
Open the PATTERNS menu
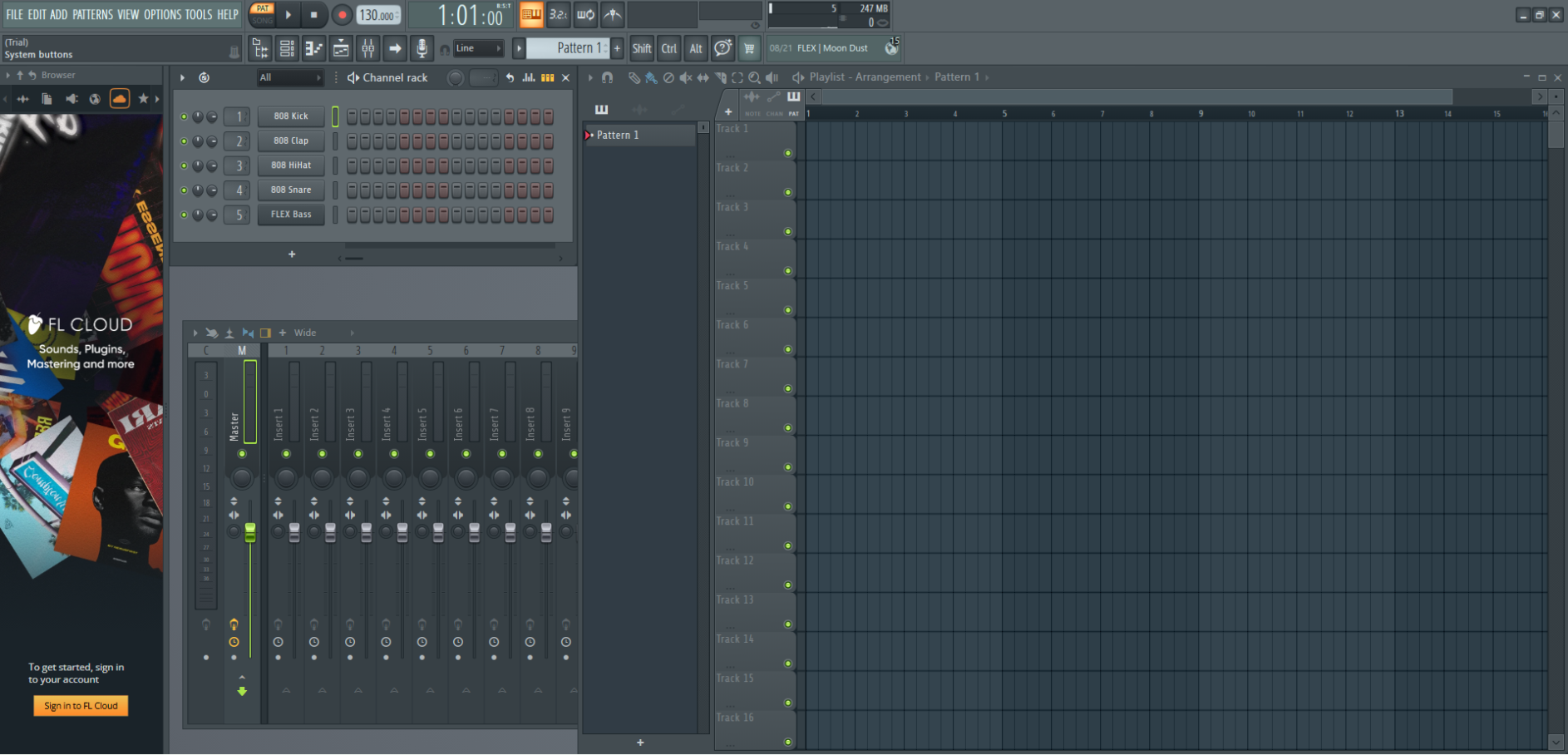92,14
